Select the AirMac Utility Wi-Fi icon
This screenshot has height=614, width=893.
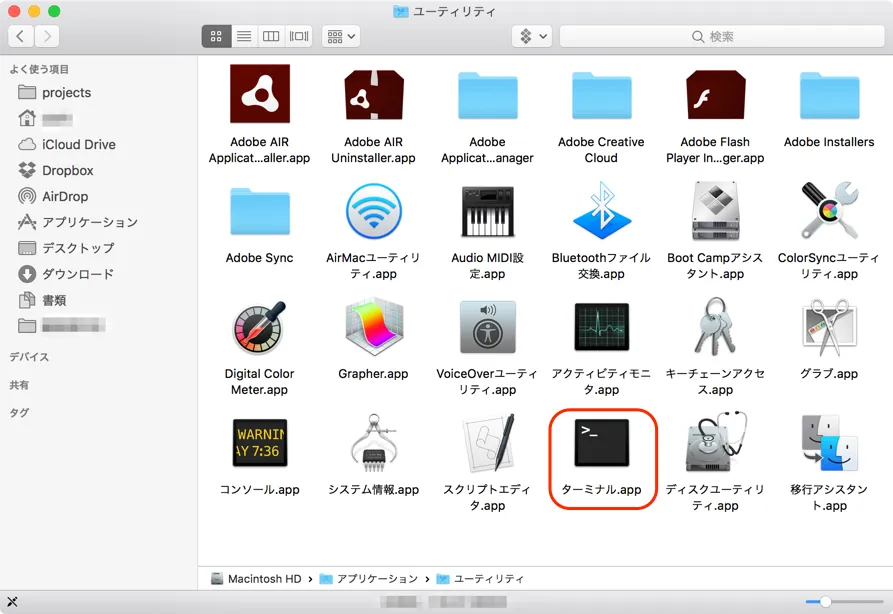[374, 211]
